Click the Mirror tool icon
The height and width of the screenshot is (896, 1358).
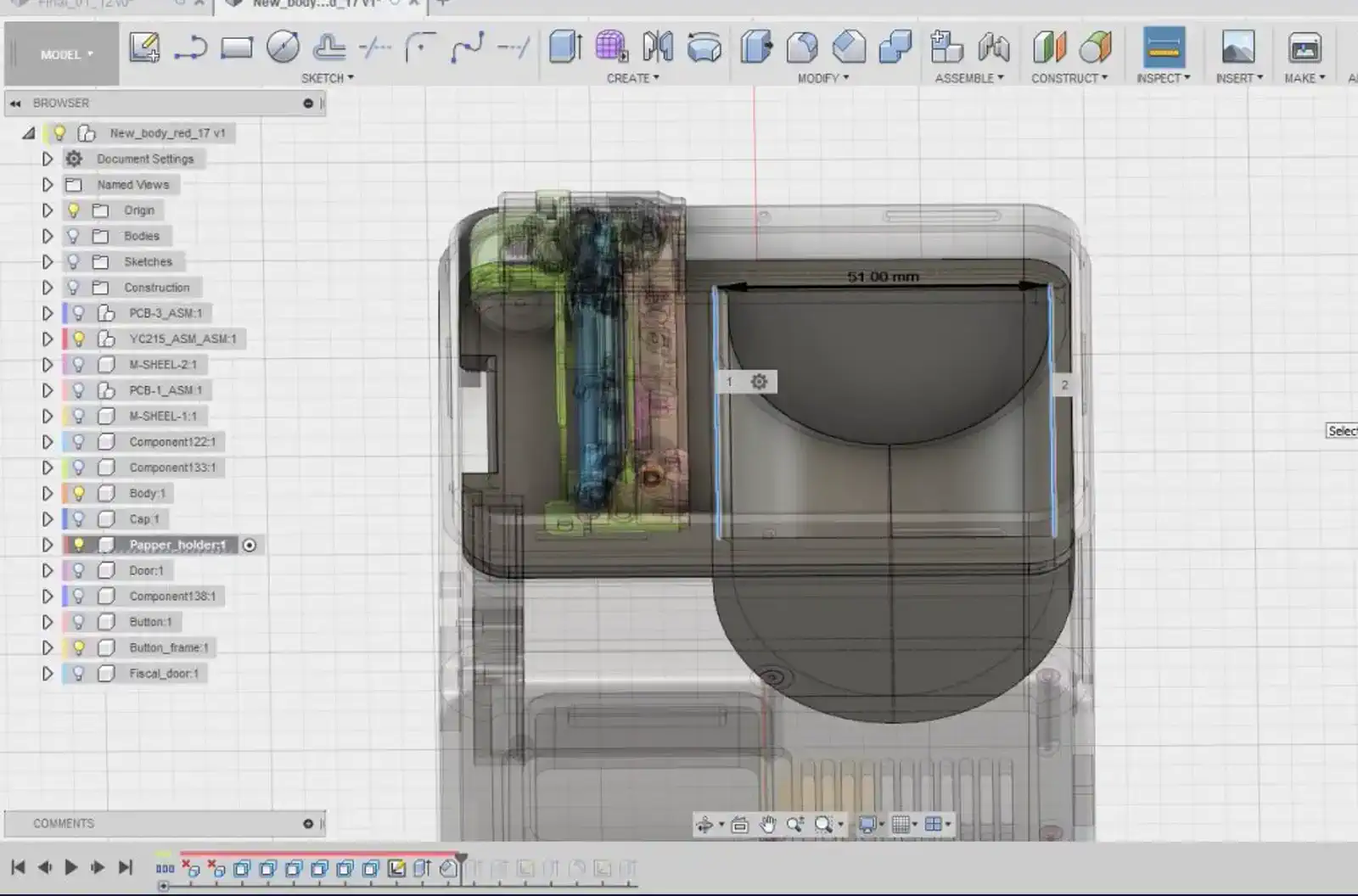(658, 48)
